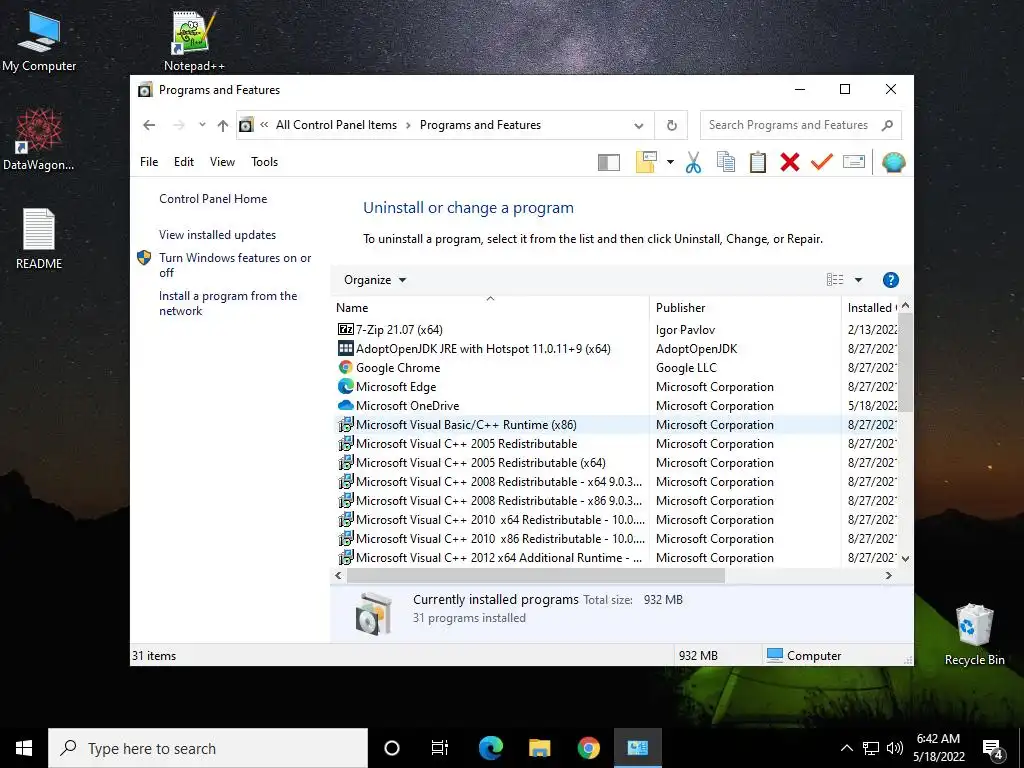The image size is (1024, 768).
Task: Click the red X Delete toolbar icon
Action: pyautogui.click(x=790, y=162)
